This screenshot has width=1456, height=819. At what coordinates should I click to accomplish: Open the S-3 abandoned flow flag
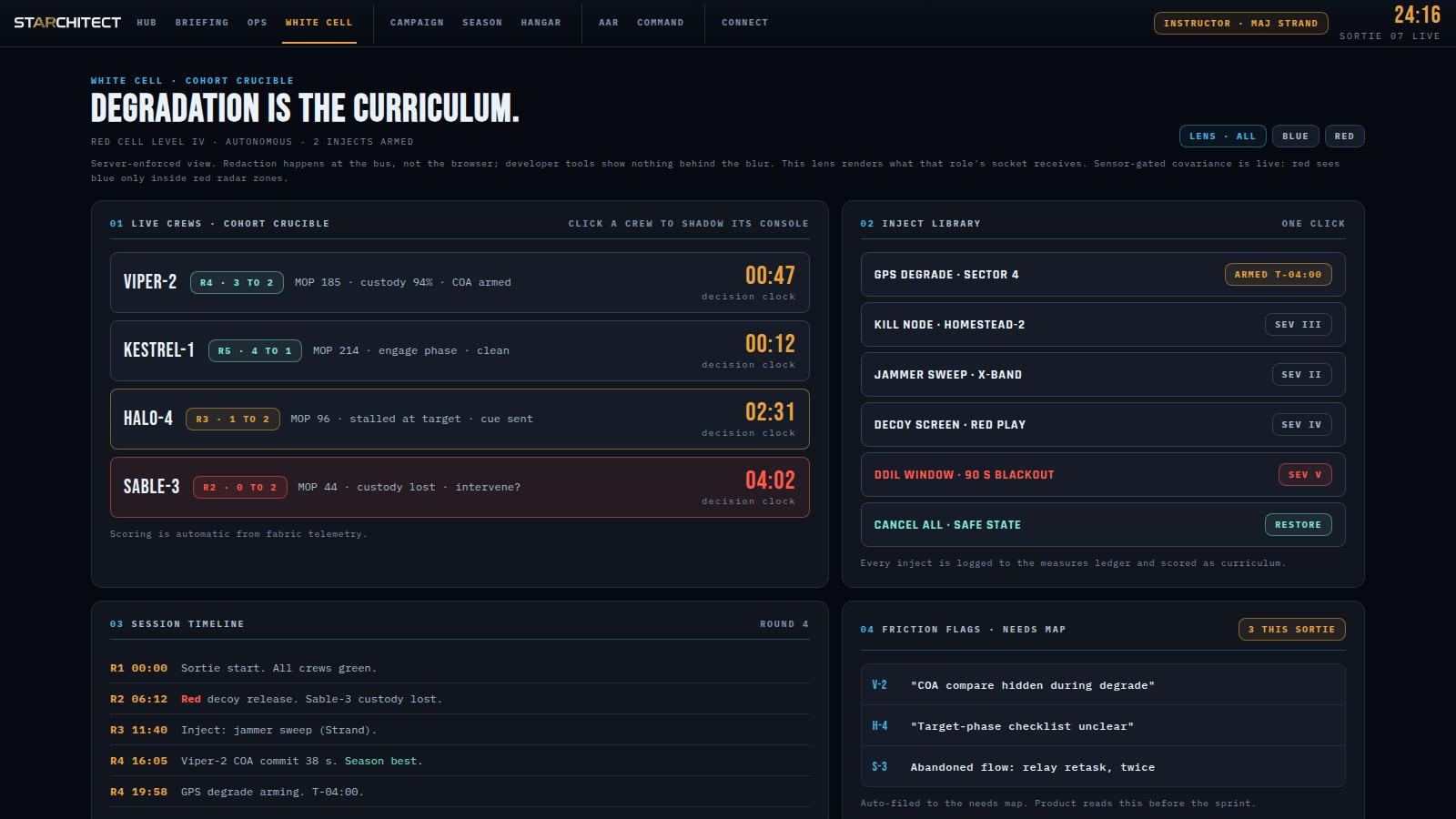[x=1103, y=766]
